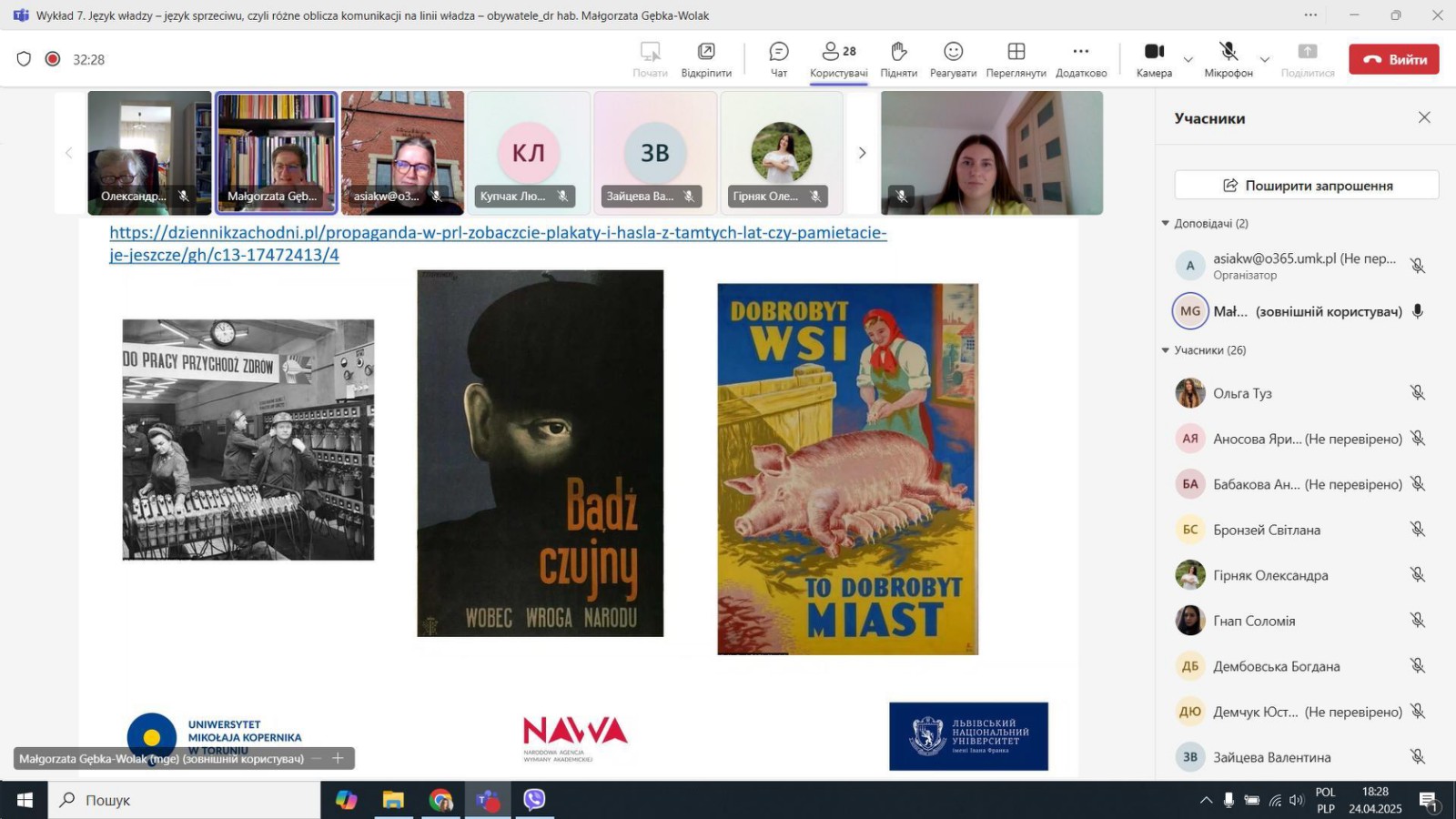Collapse the Учасники (26) section

[1165, 349]
